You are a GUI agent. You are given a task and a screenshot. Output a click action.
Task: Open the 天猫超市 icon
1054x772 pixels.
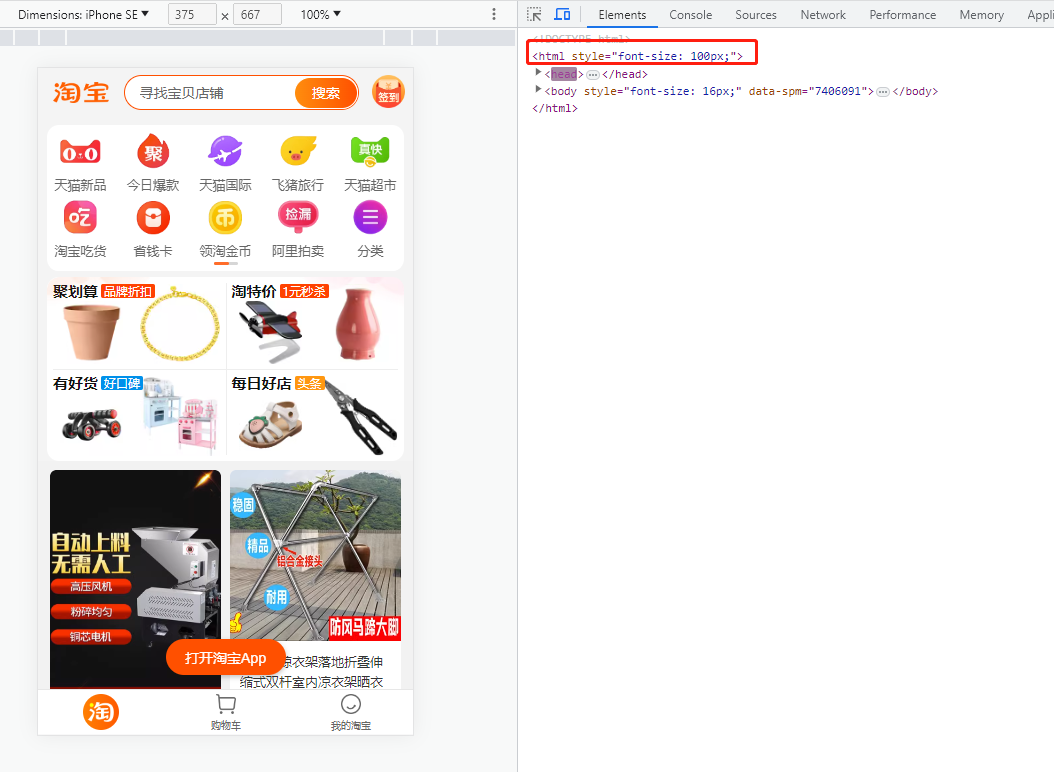(370, 151)
